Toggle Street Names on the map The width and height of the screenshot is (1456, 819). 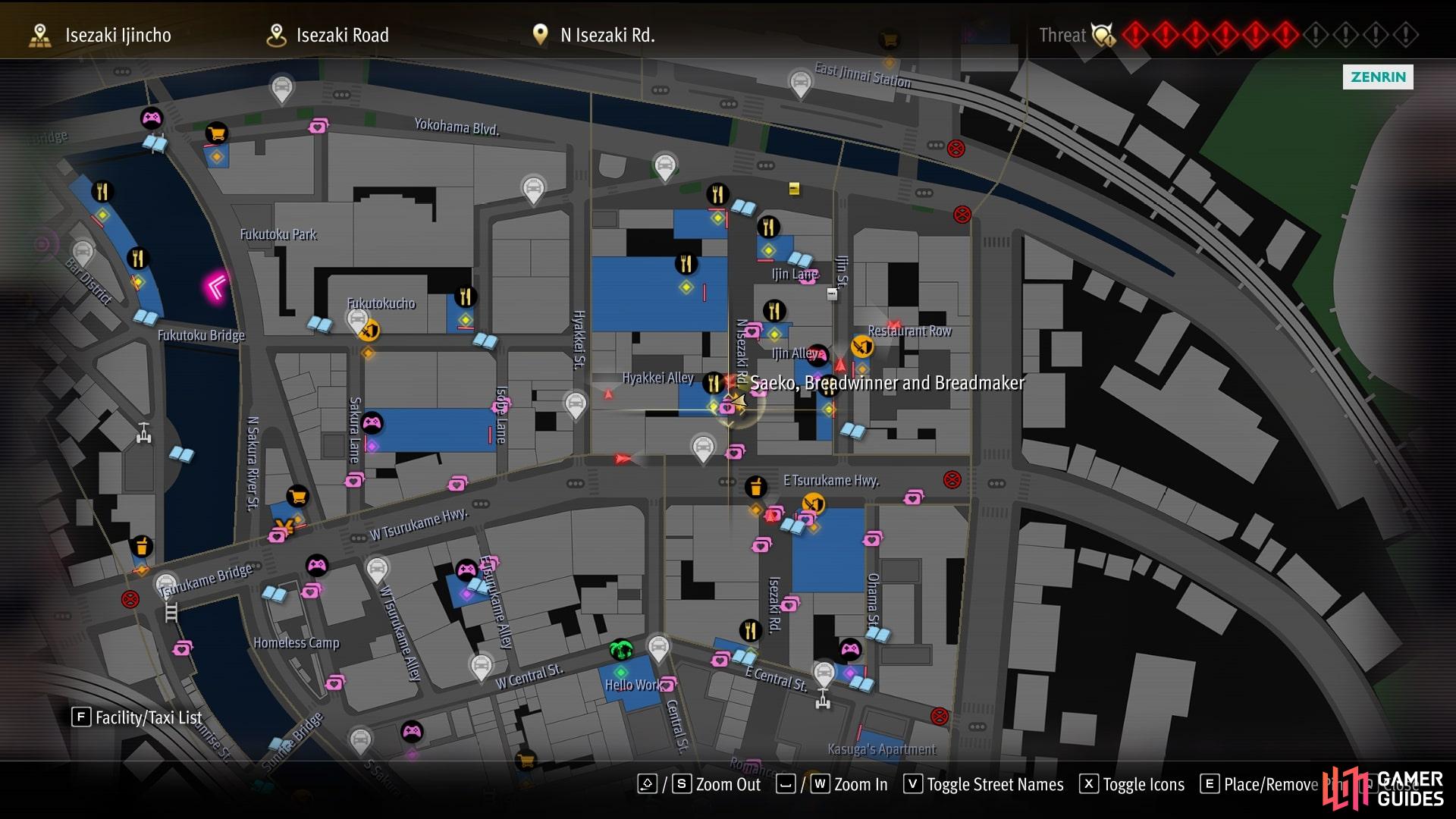point(984,785)
